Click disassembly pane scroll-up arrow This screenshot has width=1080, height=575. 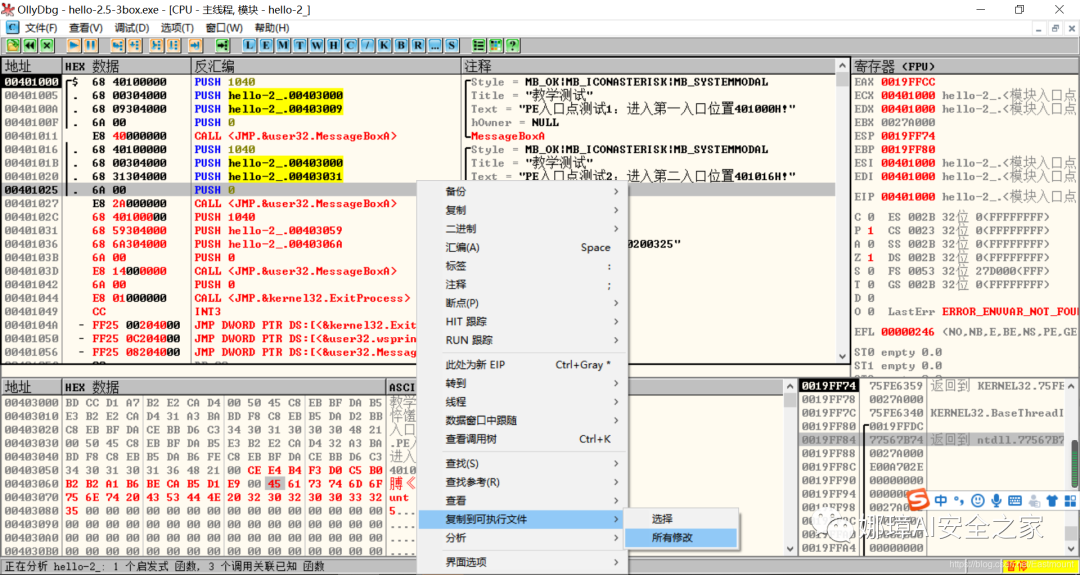point(842,65)
